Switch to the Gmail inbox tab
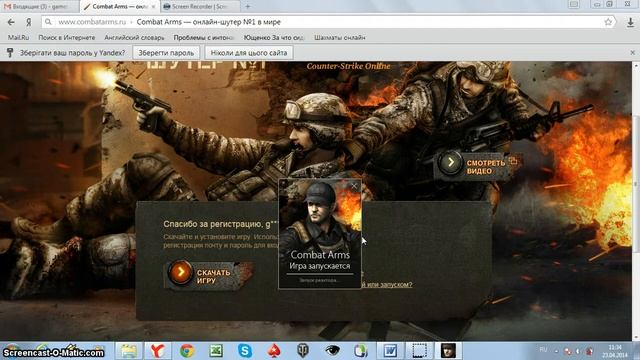 [39, 7]
